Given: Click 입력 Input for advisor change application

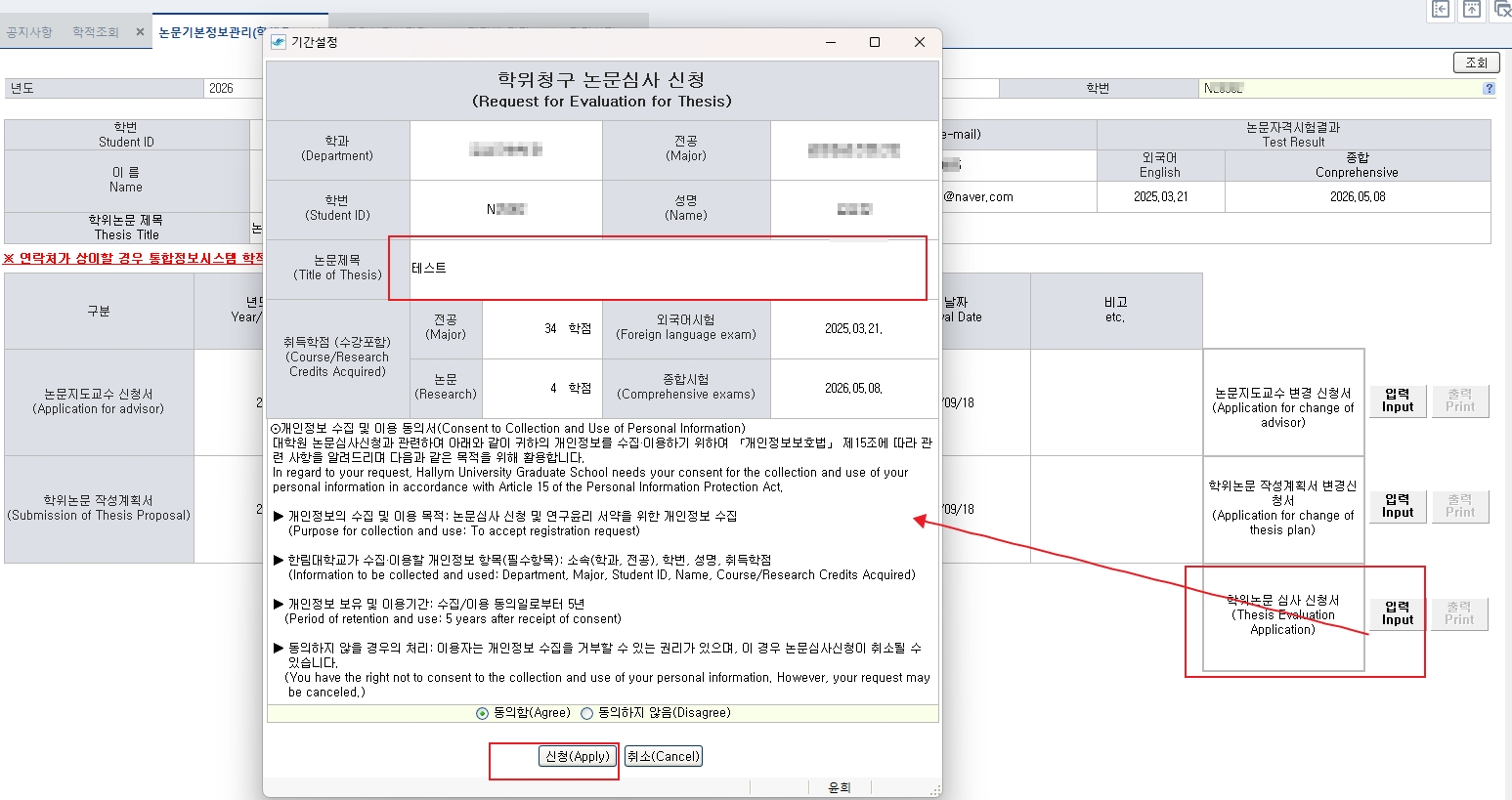Looking at the screenshot, I should (x=1398, y=400).
